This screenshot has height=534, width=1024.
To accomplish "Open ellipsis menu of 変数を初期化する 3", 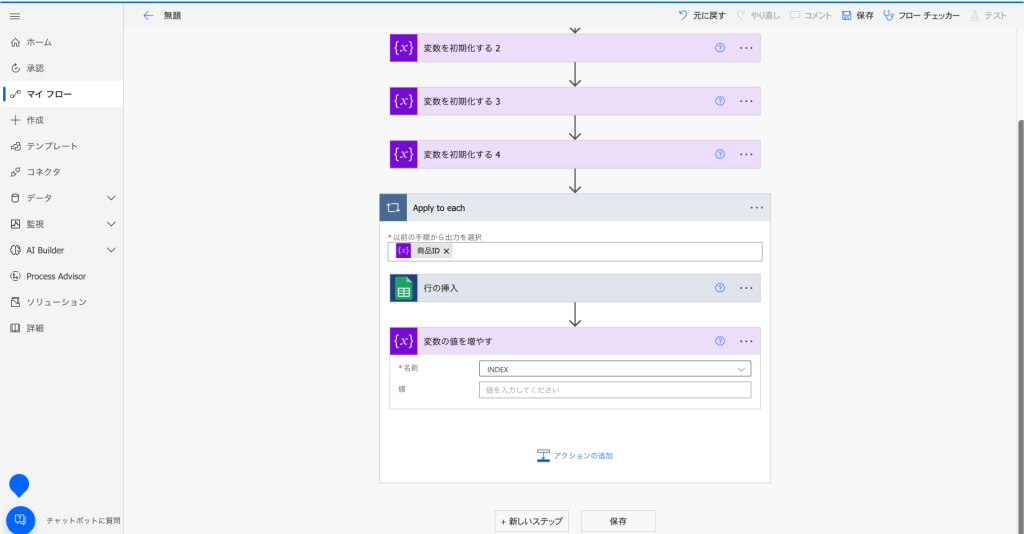I will coord(746,101).
